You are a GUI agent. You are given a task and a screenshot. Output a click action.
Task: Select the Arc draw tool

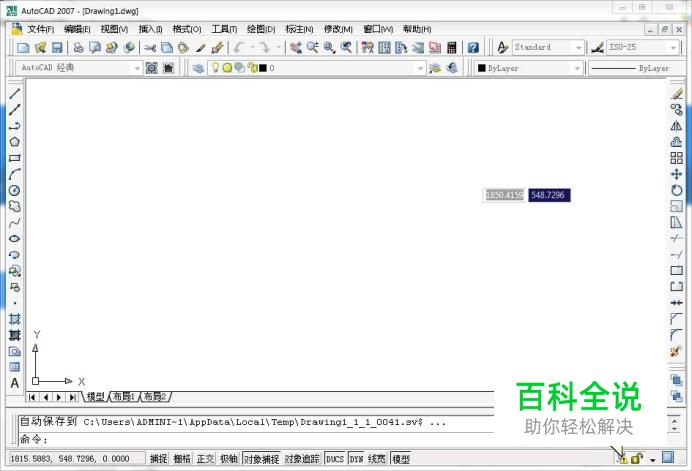(x=15, y=174)
